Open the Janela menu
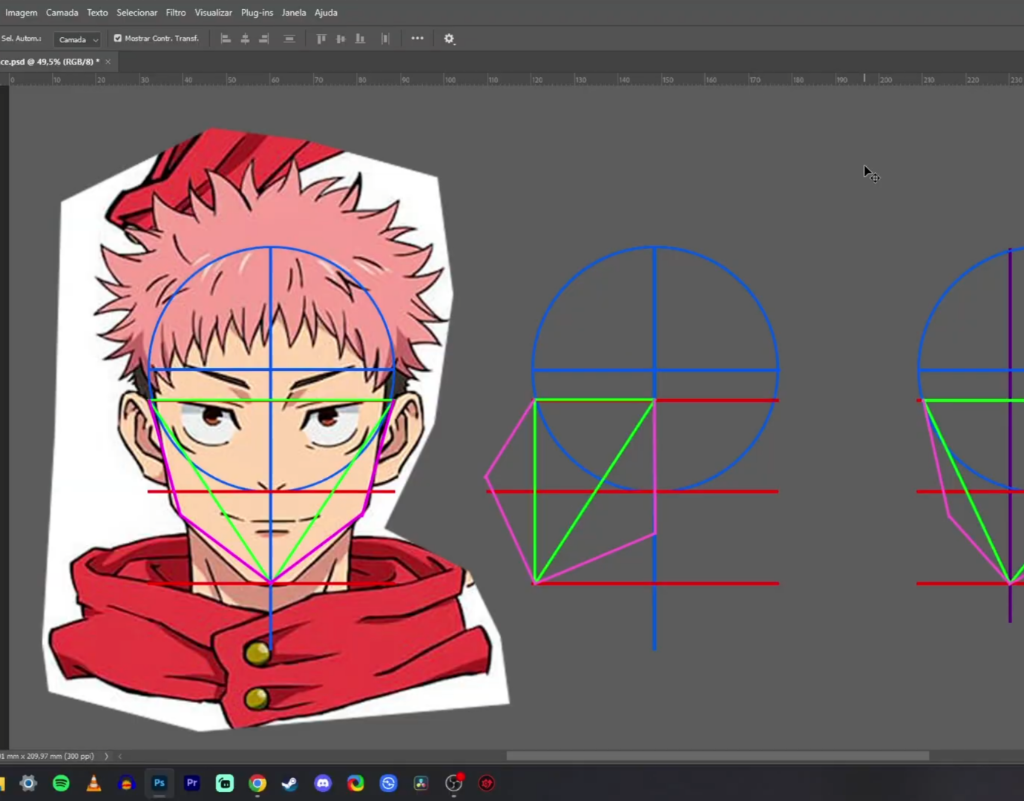Image resolution: width=1024 pixels, height=801 pixels. click(293, 12)
